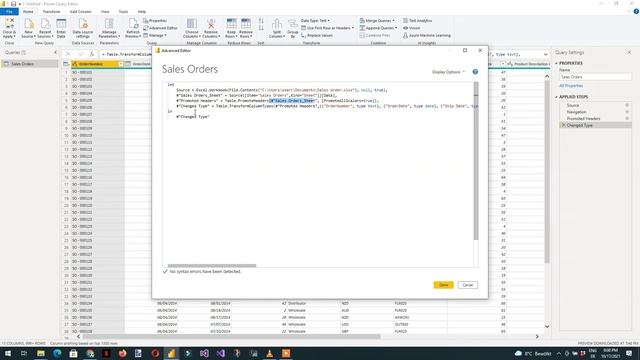640x360 pixels.
Task: Select the Navigation applied step
Action: point(576,112)
